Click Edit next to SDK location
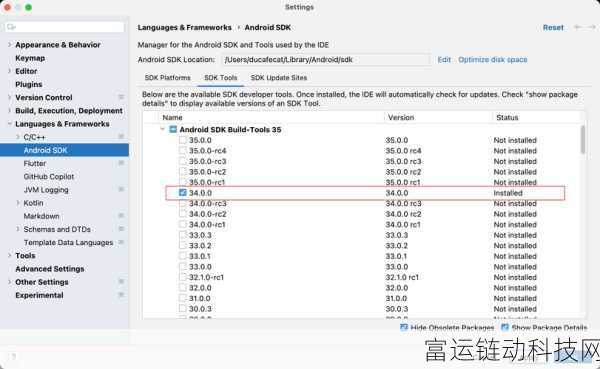Viewport: 600px width, 369px height. coord(444,60)
